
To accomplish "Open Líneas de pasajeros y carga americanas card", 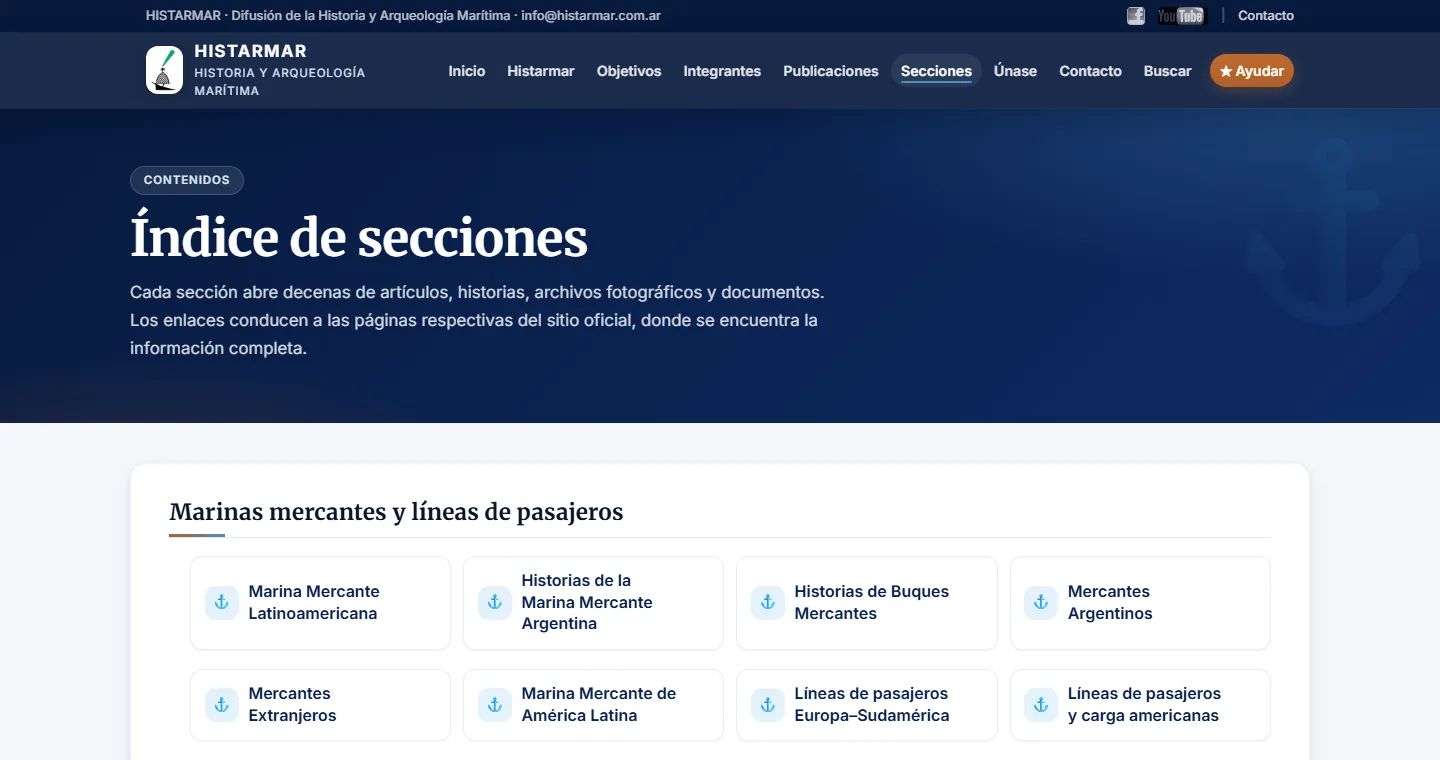I will 1140,705.
